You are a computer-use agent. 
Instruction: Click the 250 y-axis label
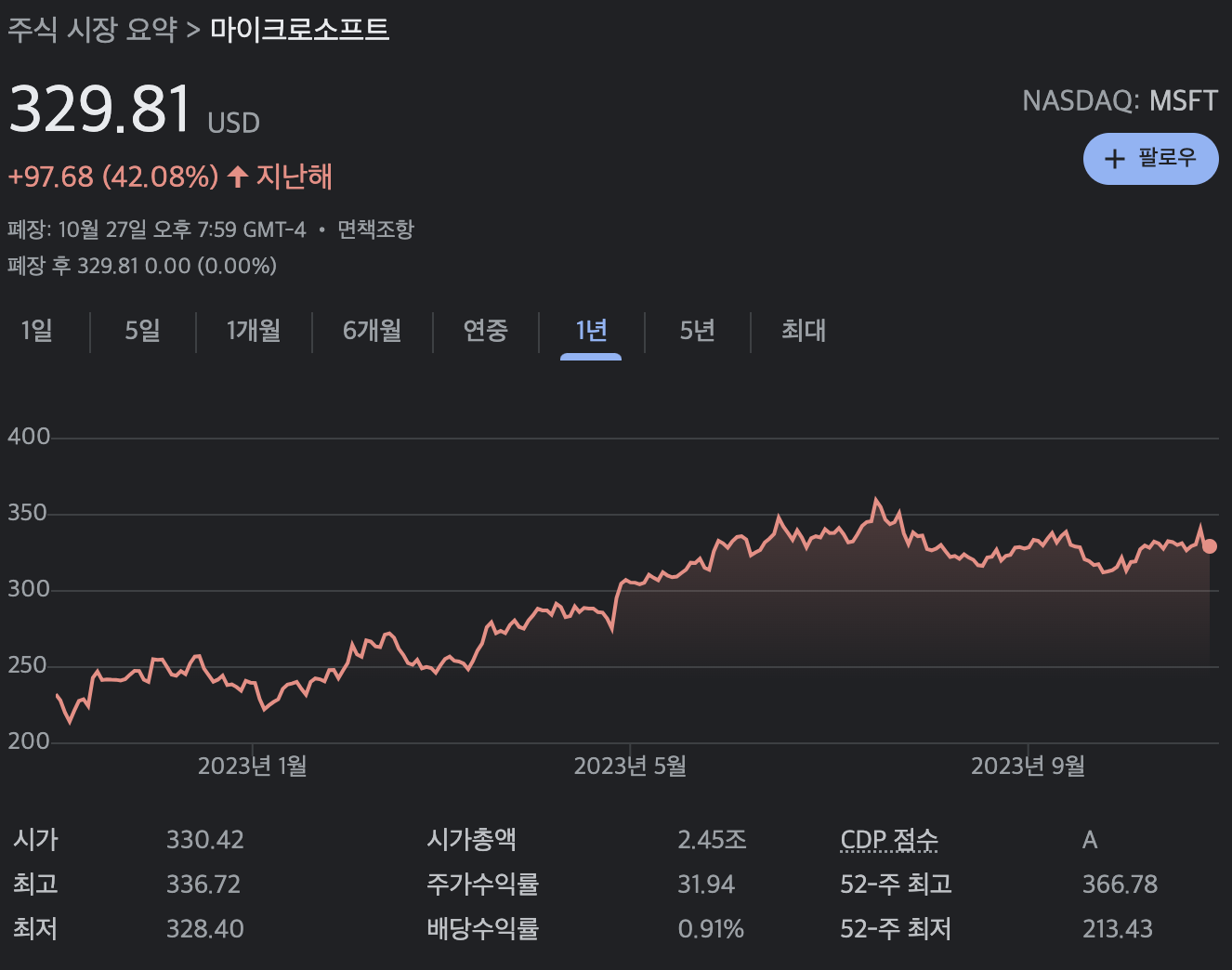[x=27, y=665]
